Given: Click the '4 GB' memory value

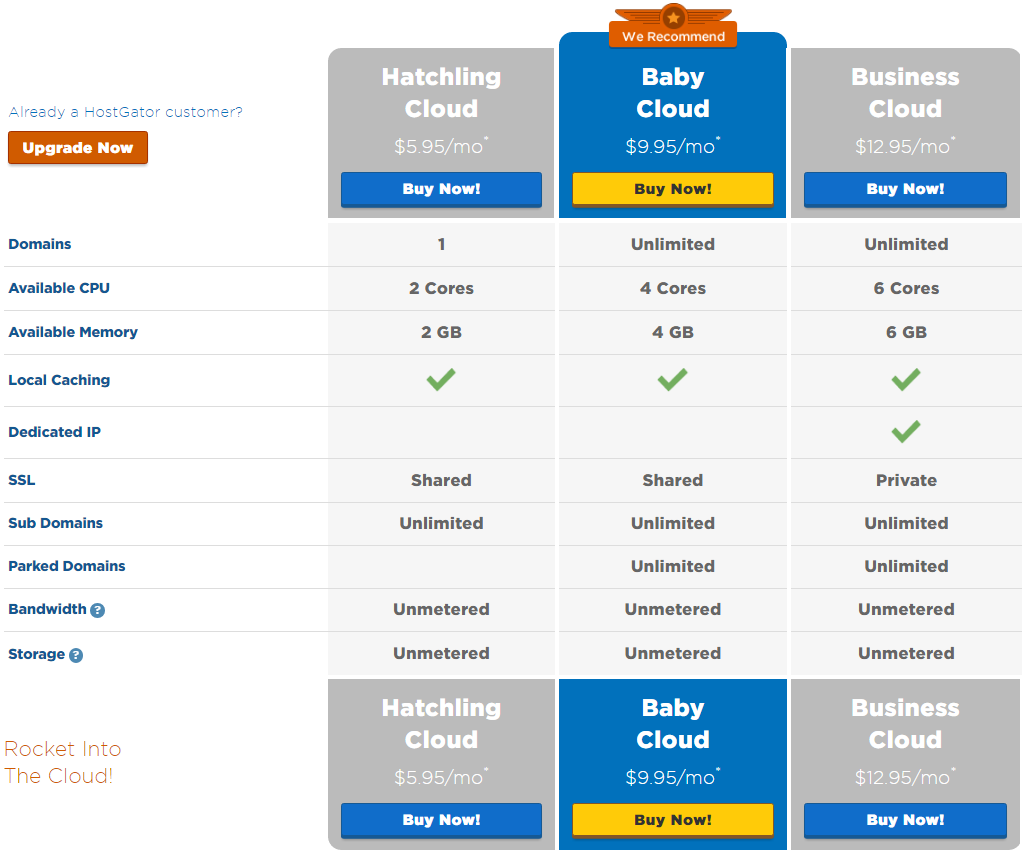Looking at the screenshot, I should (673, 332).
